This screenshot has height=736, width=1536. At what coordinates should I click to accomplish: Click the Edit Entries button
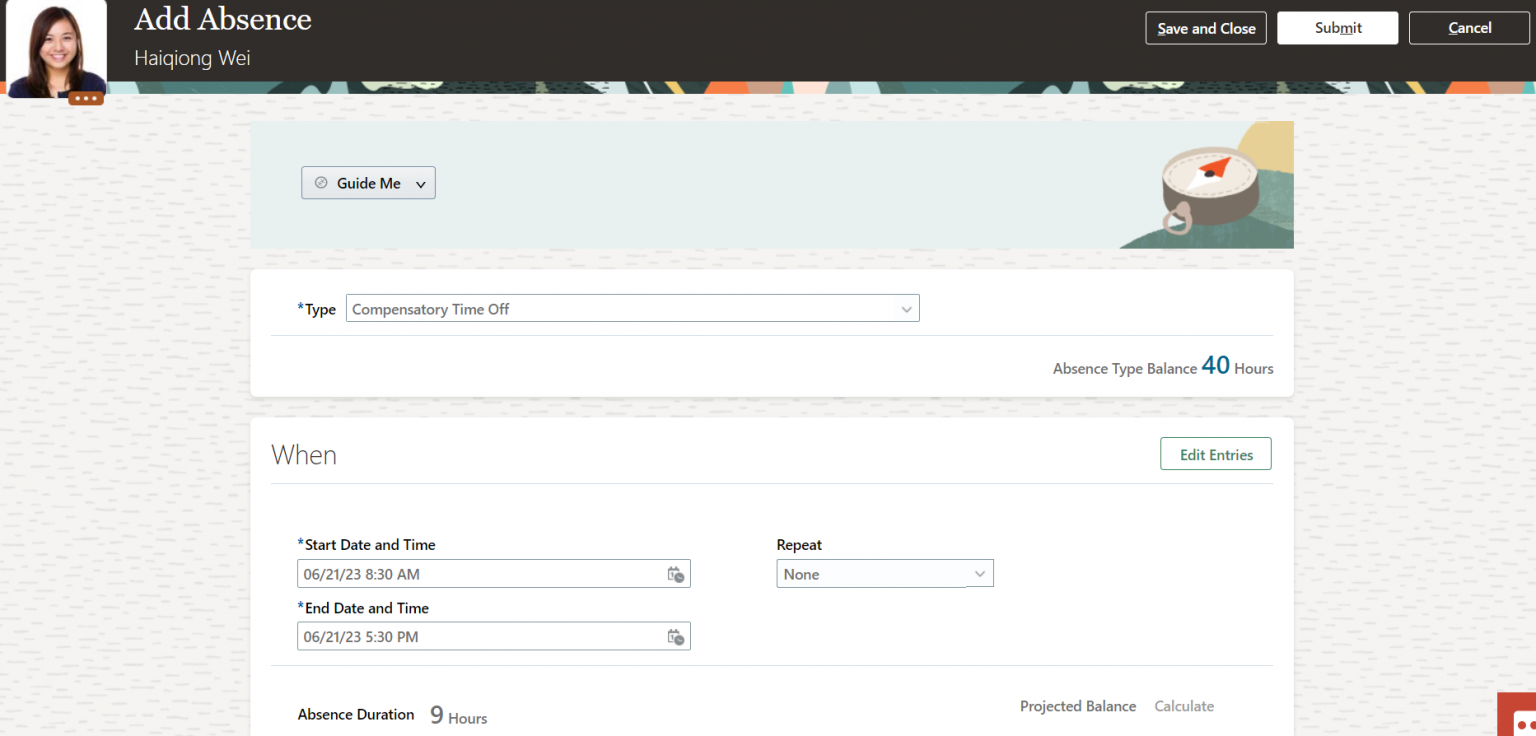coord(1215,454)
